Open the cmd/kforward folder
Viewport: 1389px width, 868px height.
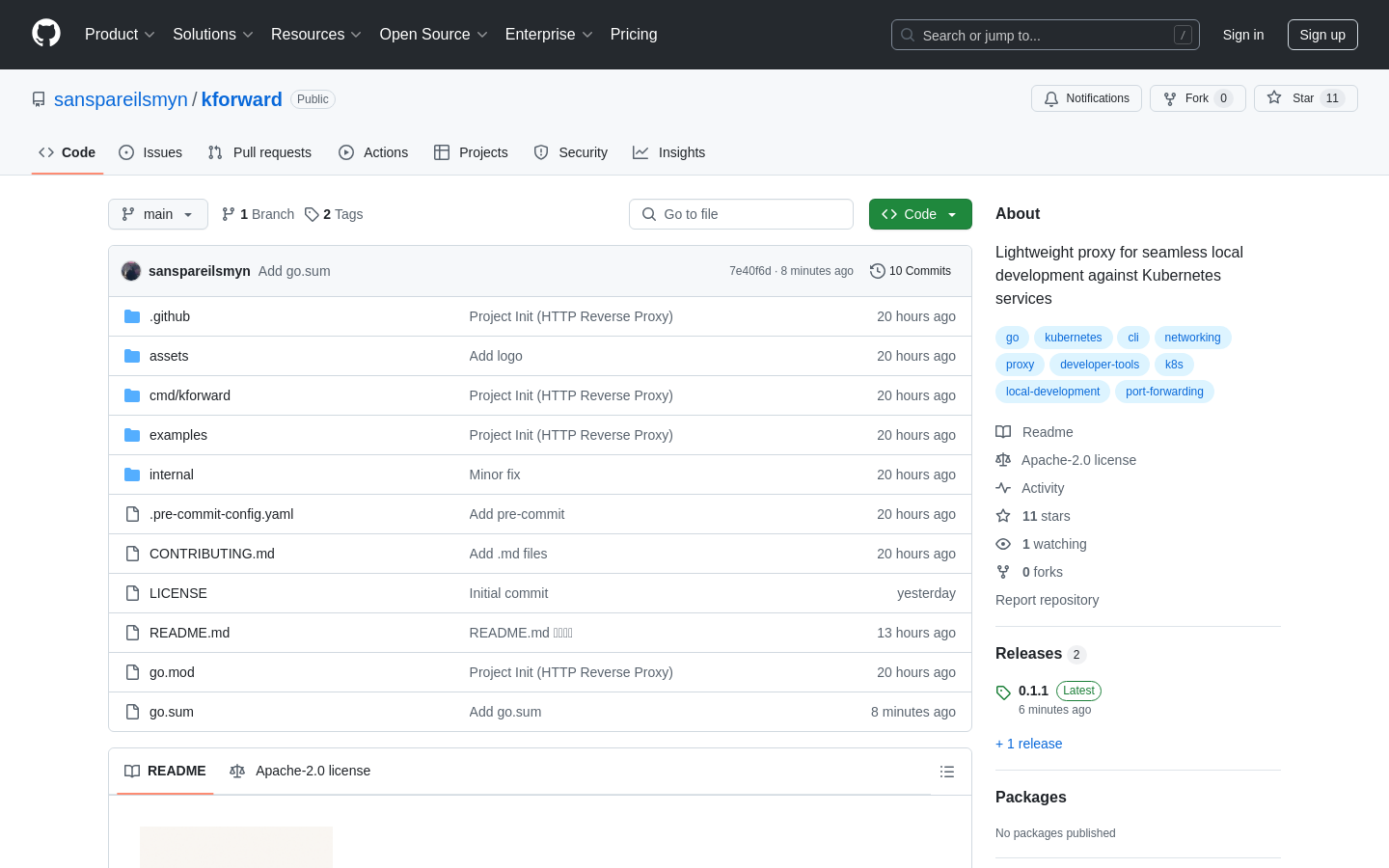coord(190,395)
